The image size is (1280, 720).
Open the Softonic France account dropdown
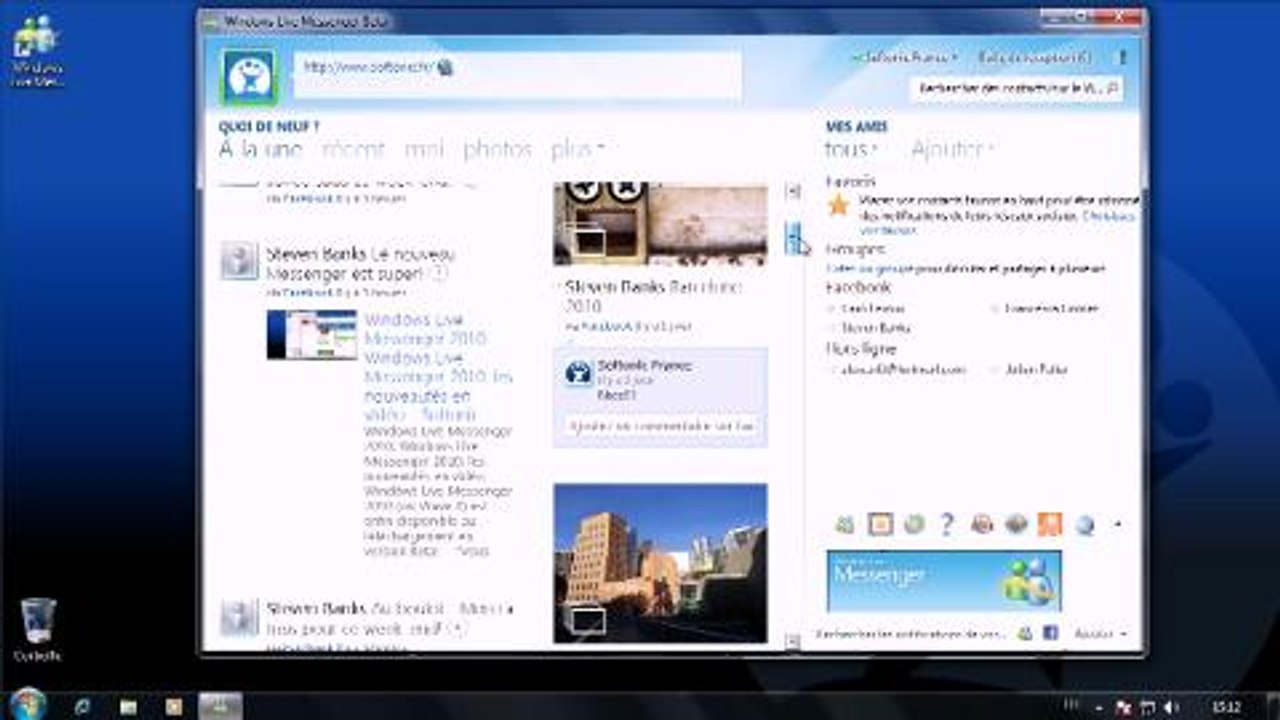906,58
